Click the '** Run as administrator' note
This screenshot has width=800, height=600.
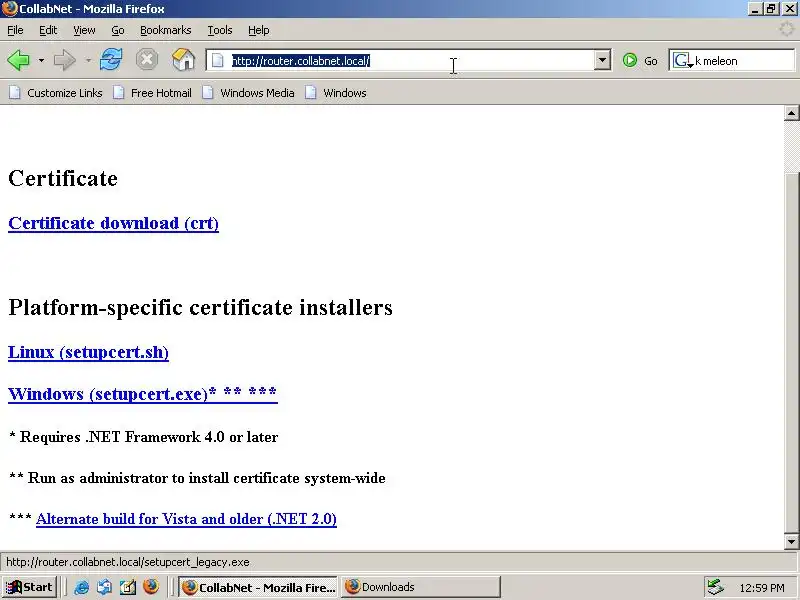tap(197, 478)
